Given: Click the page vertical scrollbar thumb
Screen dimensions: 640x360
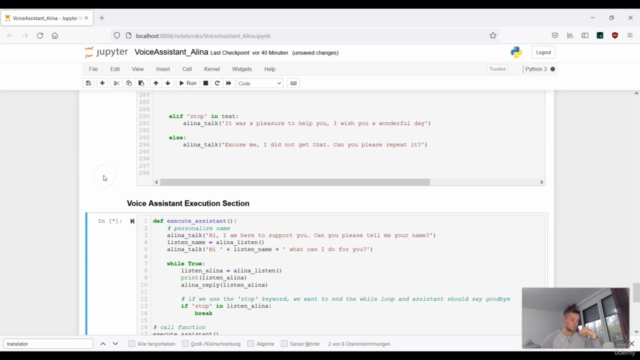Looking at the screenshot, I should 636,293.
